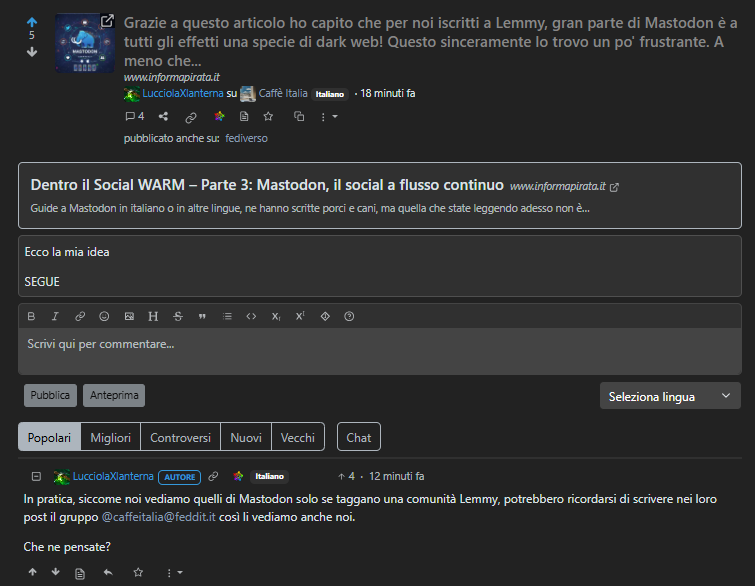Image resolution: width=755 pixels, height=586 pixels.
Task: Apply strikethrough formatting in comment editor
Action: click(178, 316)
